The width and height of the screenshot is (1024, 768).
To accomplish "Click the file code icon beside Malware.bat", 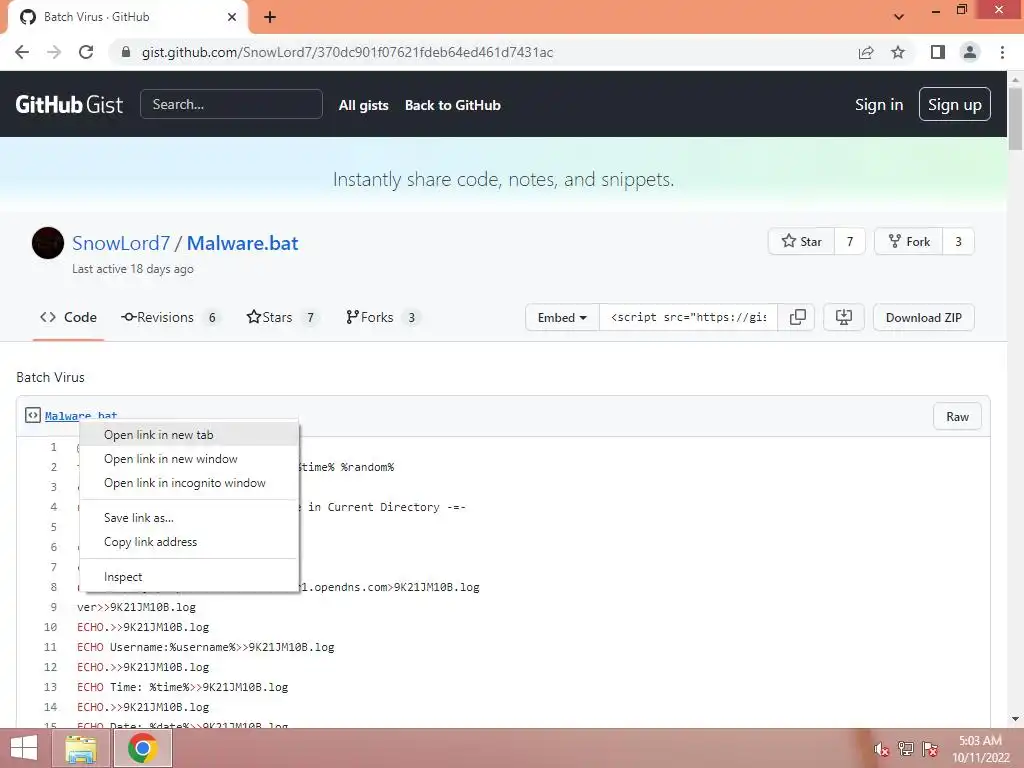I will click(33, 415).
